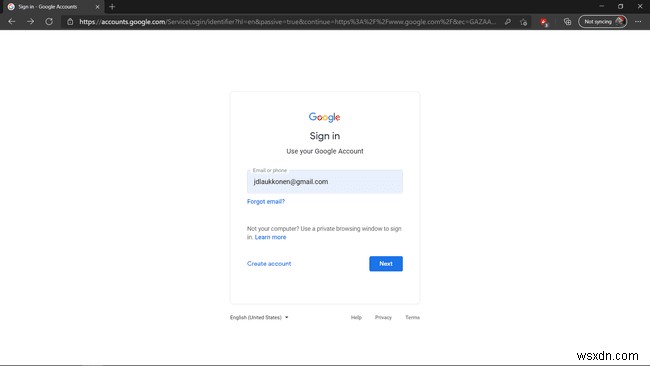Follow the Learn more link
Screen dimensions: 650x366
click(x=270, y=237)
